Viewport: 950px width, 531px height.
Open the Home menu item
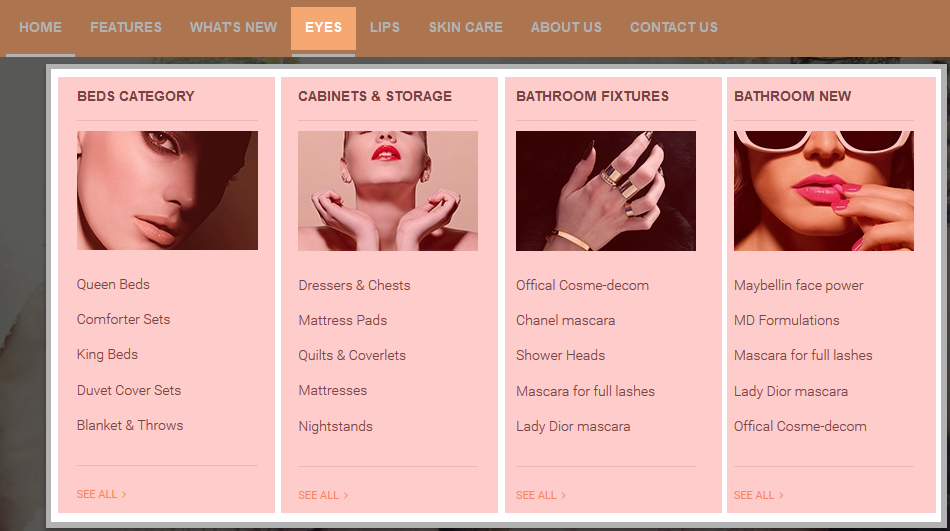[41, 28]
